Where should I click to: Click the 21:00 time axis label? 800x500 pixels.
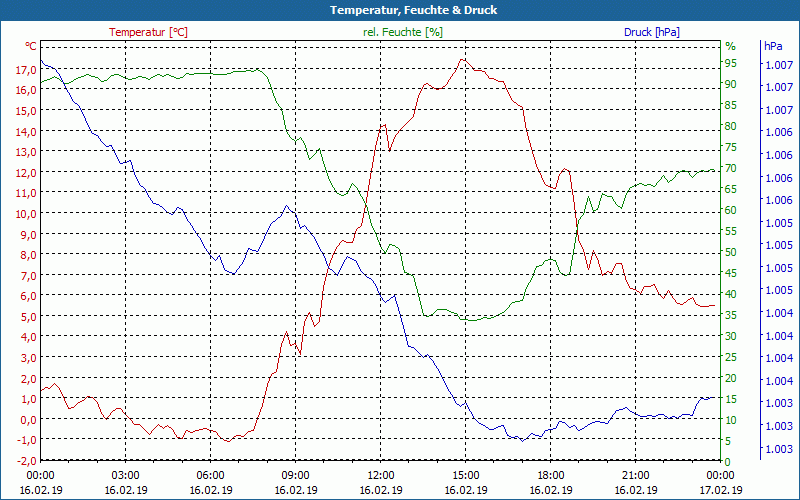click(x=636, y=476)
